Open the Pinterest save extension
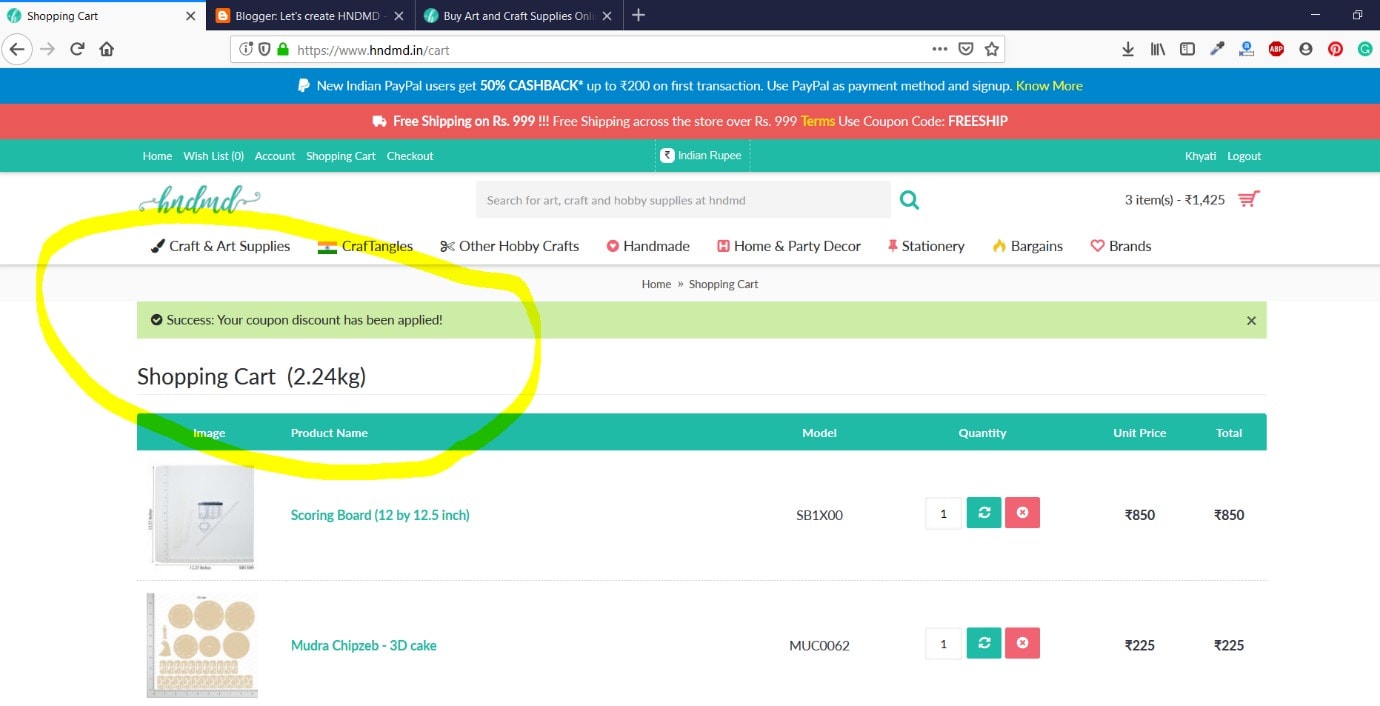The width and height of the screenshot is (1380, 706). tap(1335, 49)
